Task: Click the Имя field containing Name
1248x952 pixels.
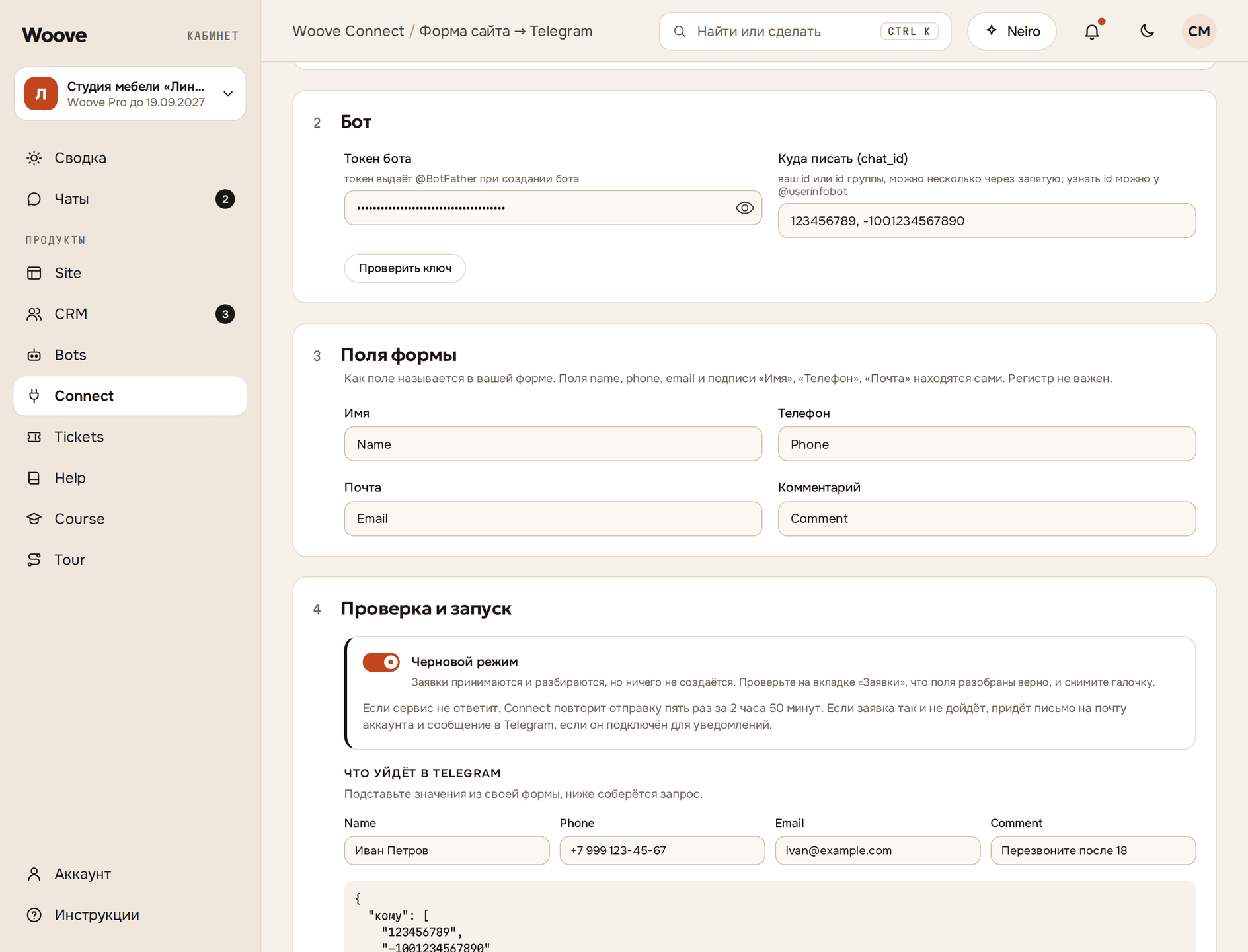Action: (x=553, y=444)
